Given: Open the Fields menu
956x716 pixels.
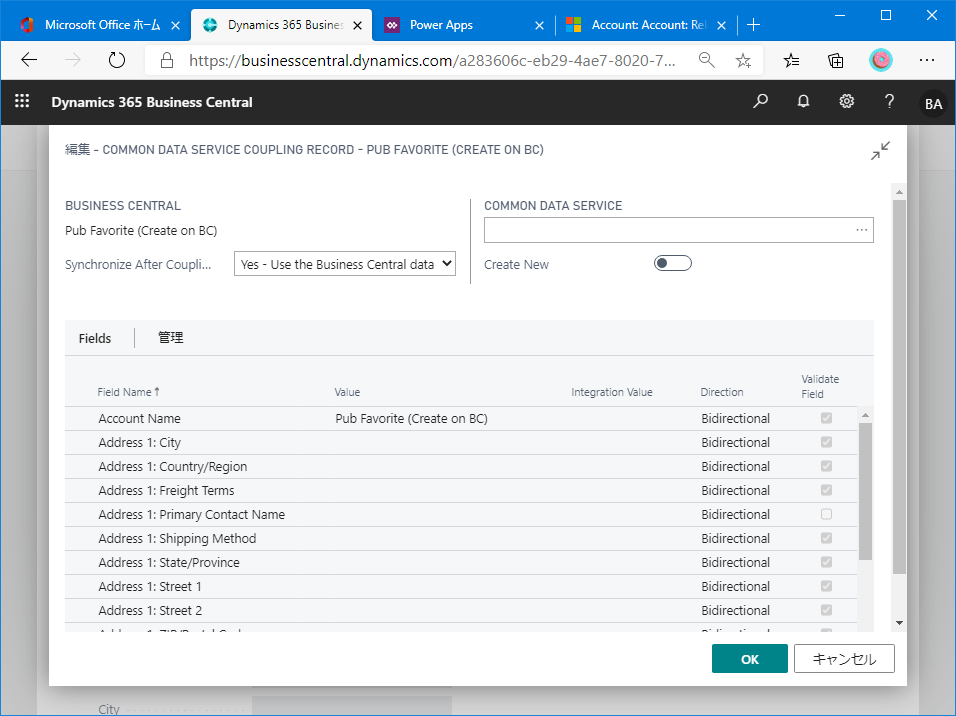Looking at the screenshot, I should click(95, 338).
